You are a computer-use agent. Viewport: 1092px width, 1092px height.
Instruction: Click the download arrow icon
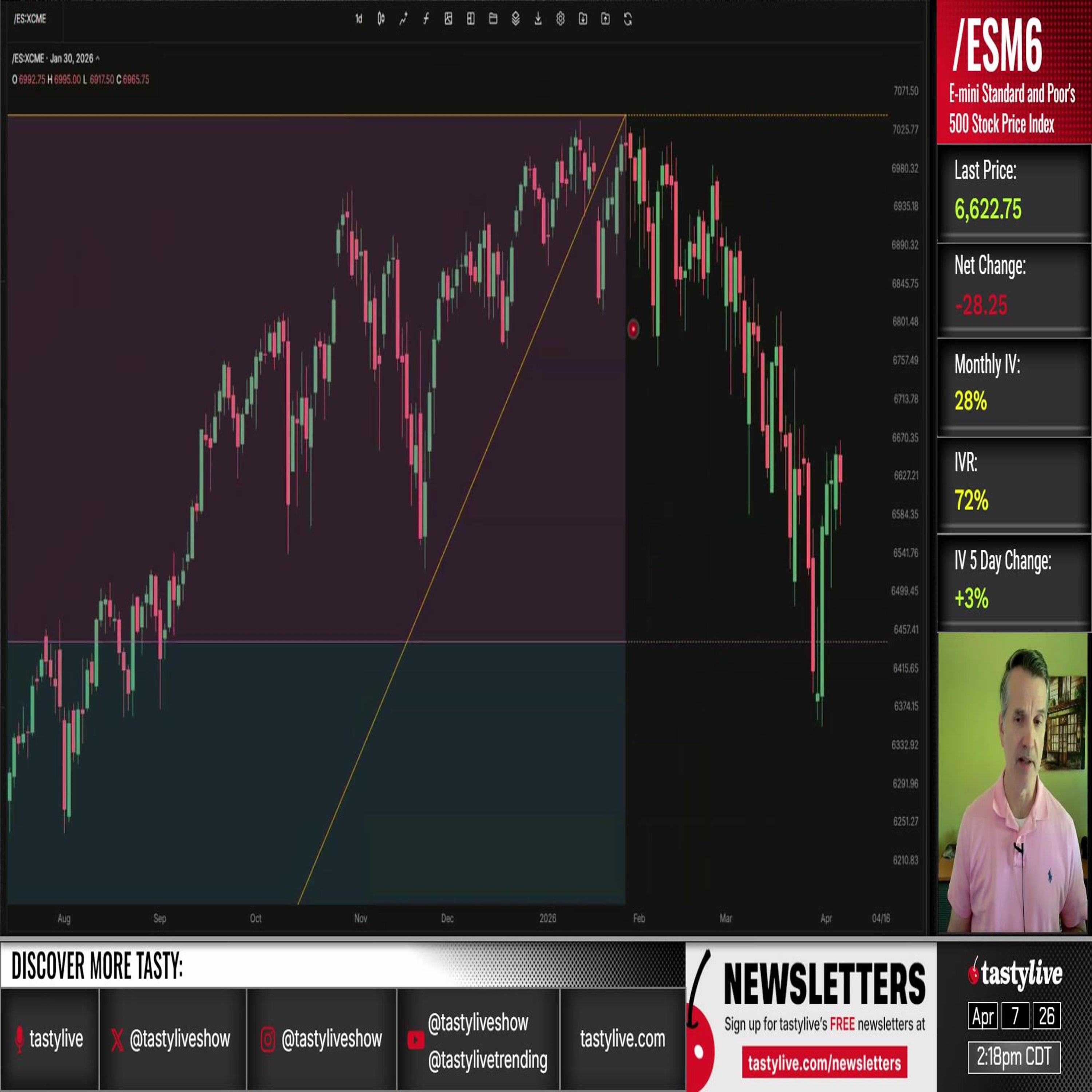tap(538, 19)
